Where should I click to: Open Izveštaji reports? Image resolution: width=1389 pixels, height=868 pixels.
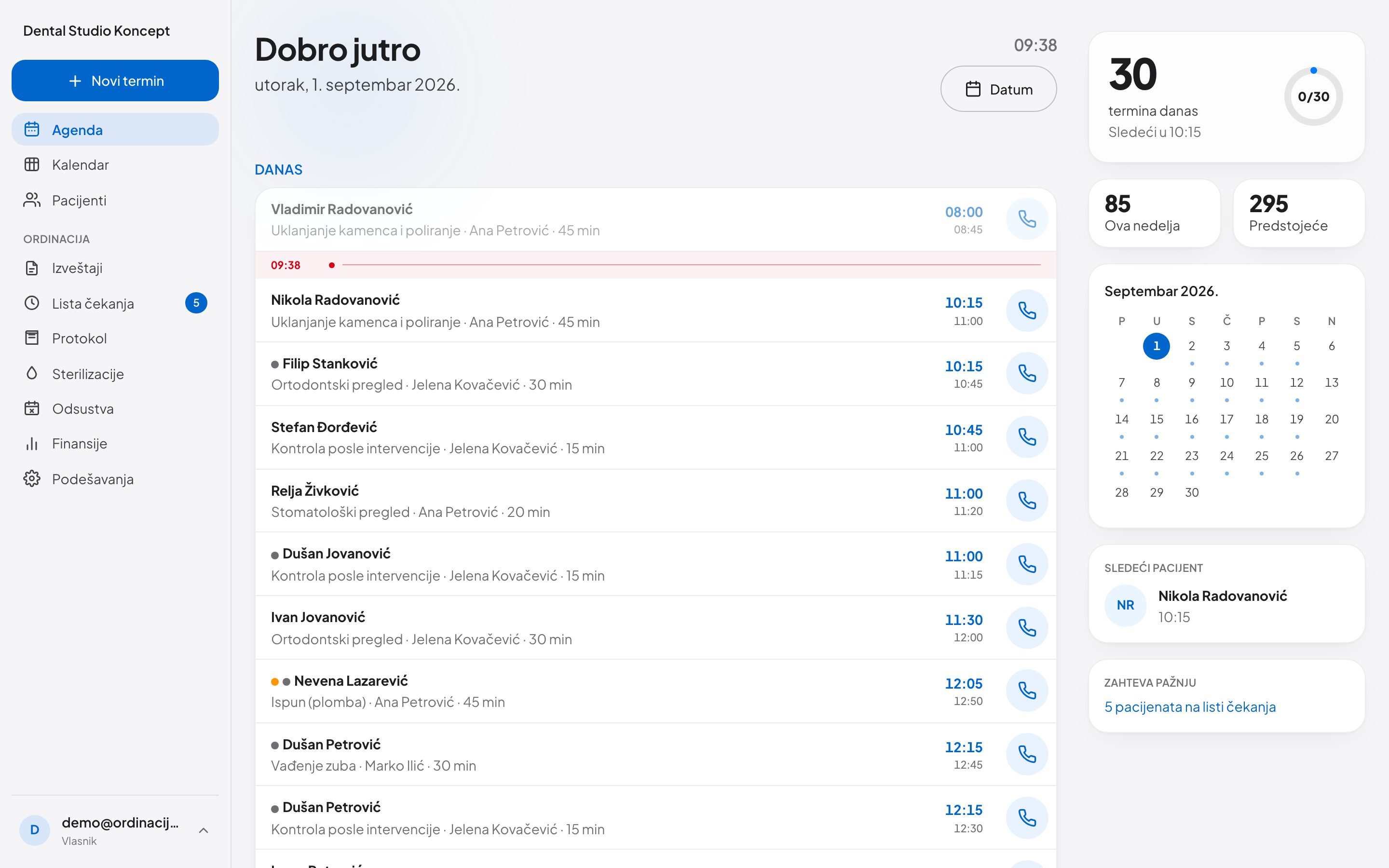pos(115,268)
